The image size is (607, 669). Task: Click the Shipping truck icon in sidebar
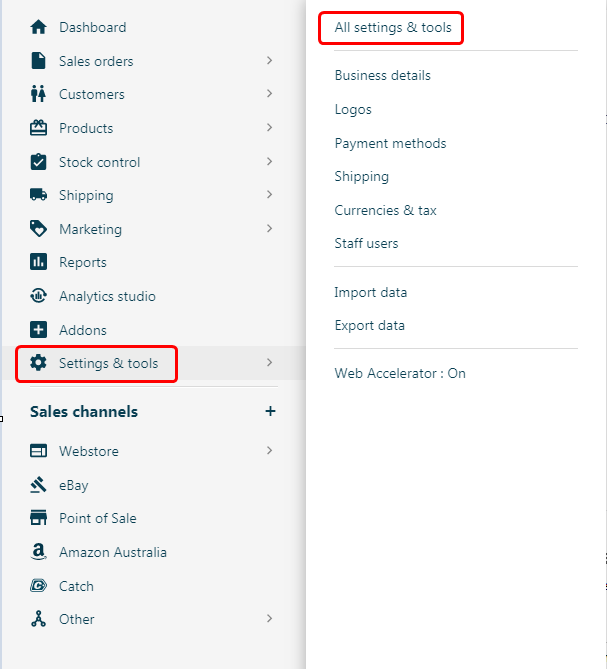coord(38,195)
